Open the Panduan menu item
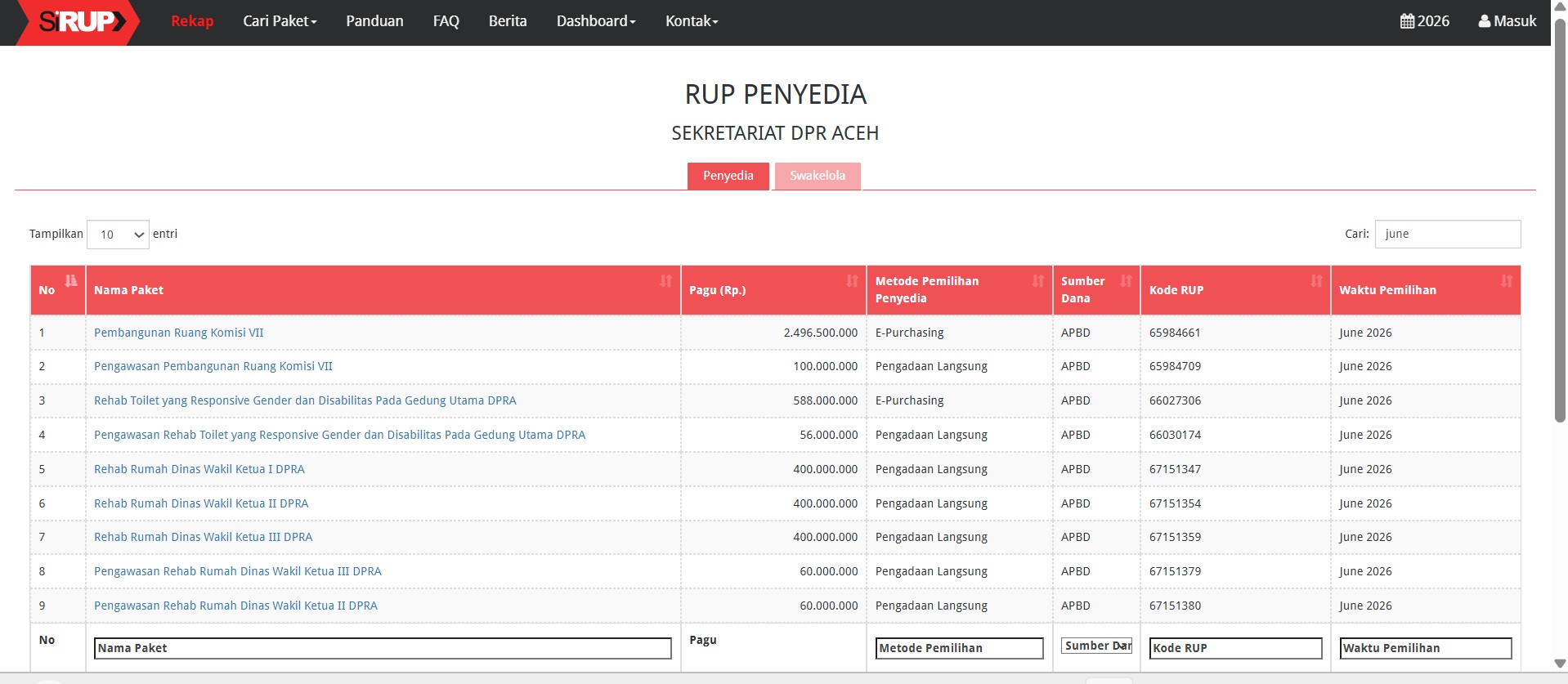 pos(374,21)
